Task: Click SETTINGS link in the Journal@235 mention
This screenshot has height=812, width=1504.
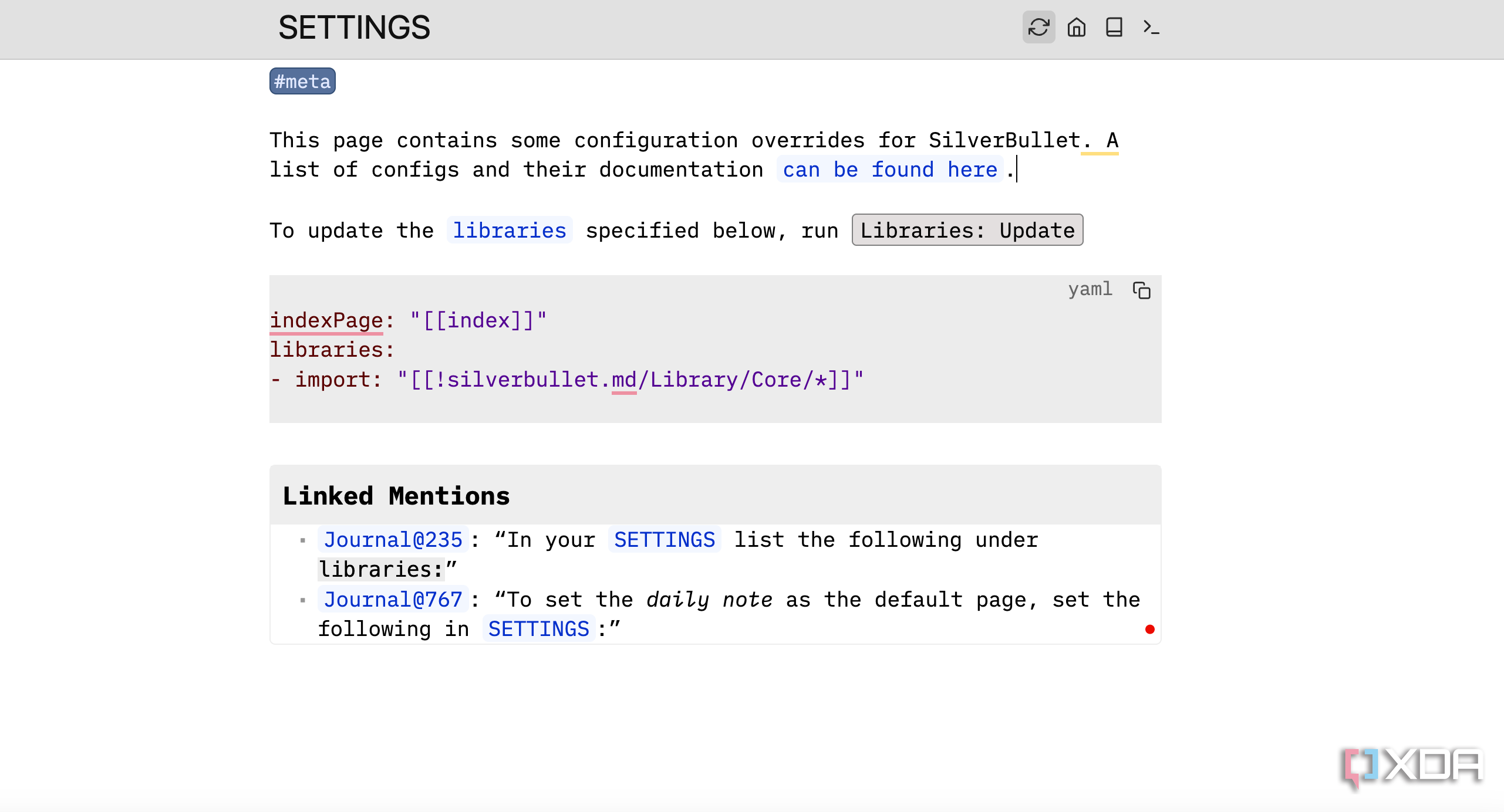Action: [x=665, y=539]
